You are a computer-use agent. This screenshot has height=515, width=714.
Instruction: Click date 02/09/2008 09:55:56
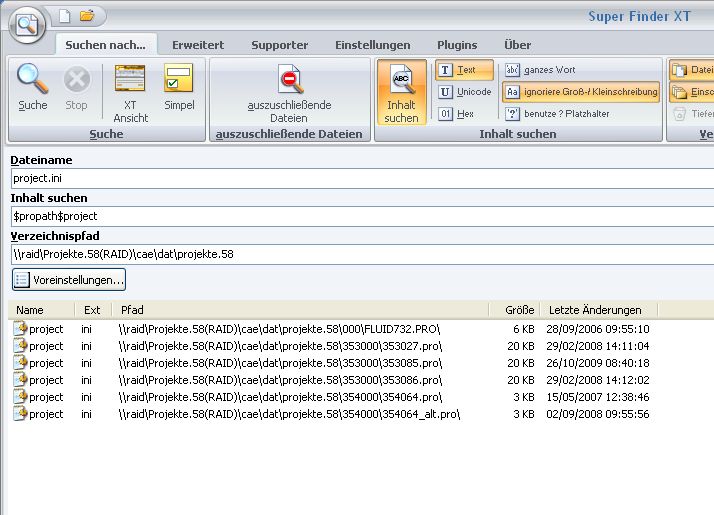tap(597, 414)
